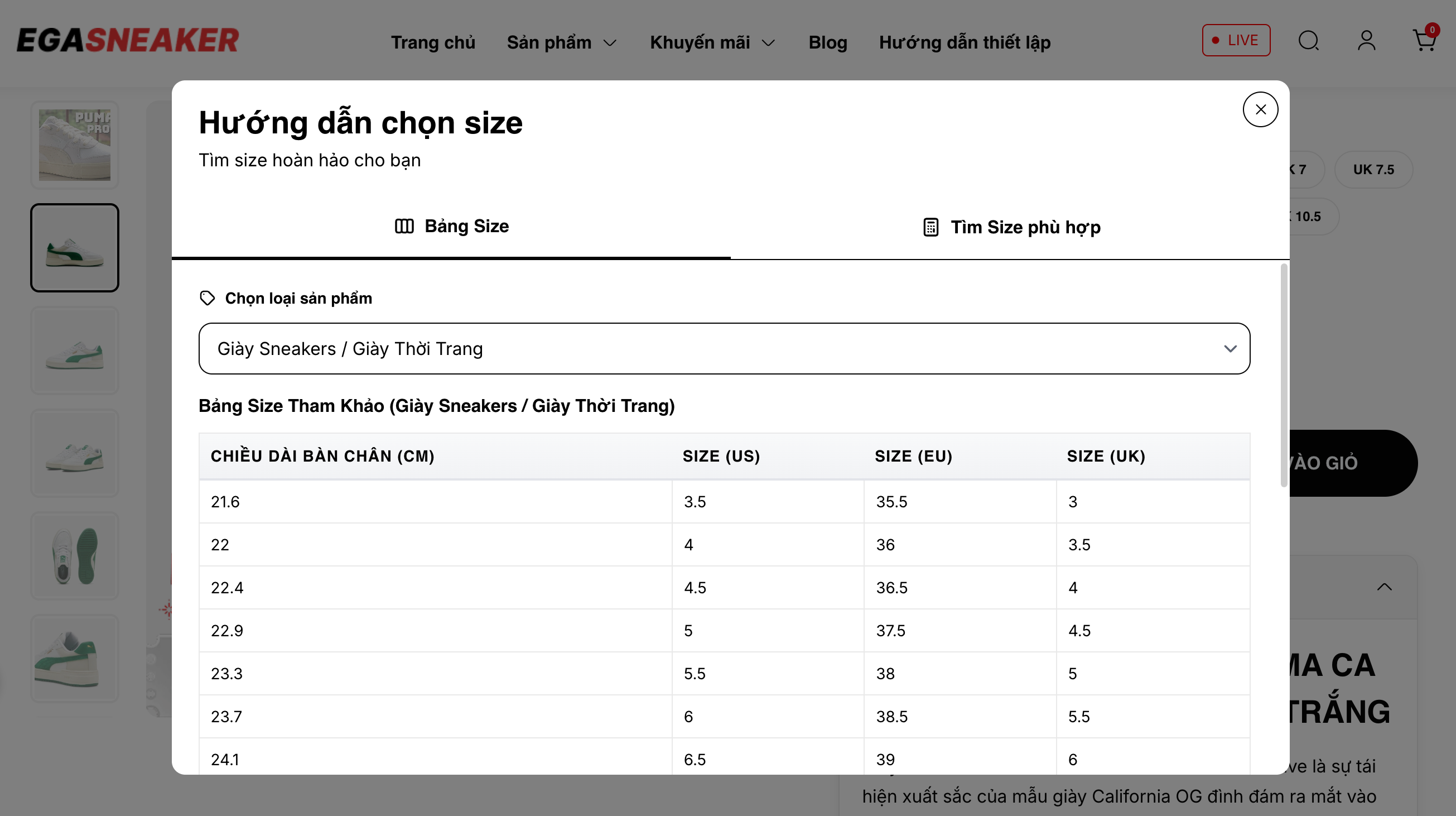
Task: Go to Trang chủ page
Action: (433, 42)
